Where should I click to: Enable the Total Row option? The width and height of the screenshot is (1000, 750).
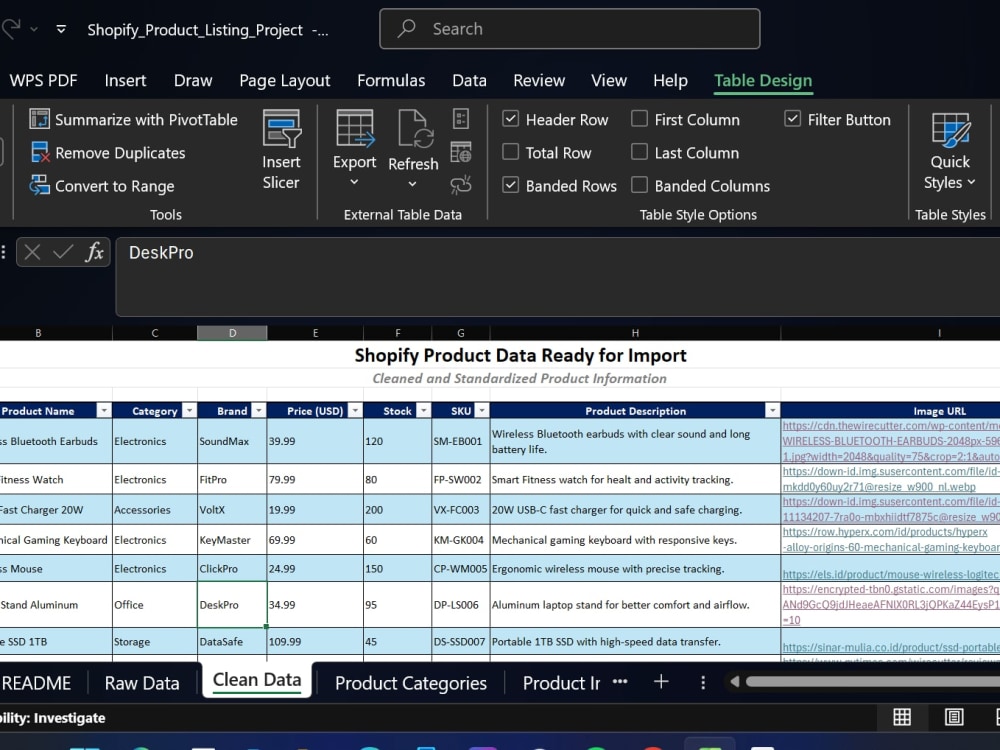coord(510,152)
